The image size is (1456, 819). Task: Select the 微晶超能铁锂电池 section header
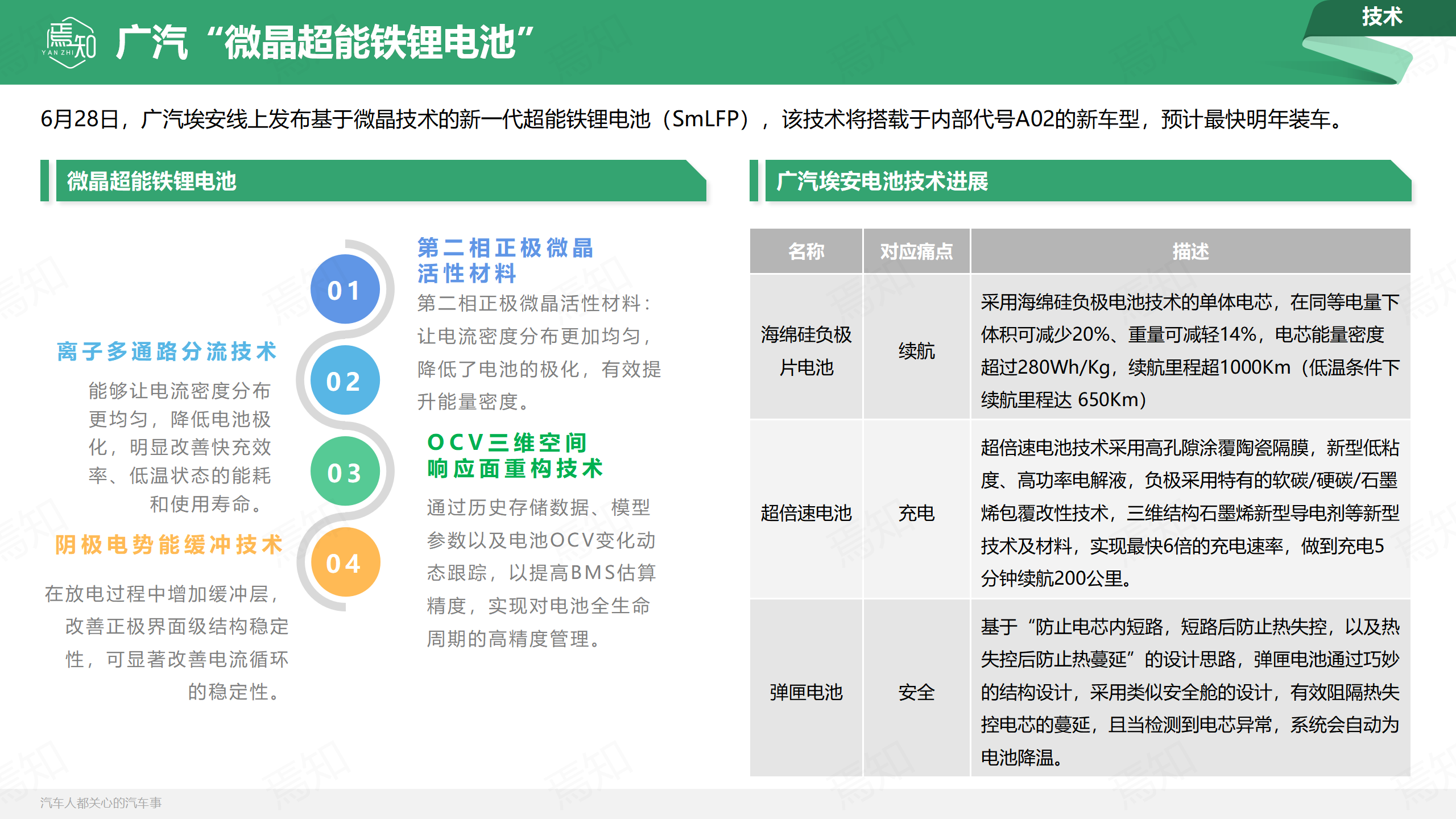381,181
